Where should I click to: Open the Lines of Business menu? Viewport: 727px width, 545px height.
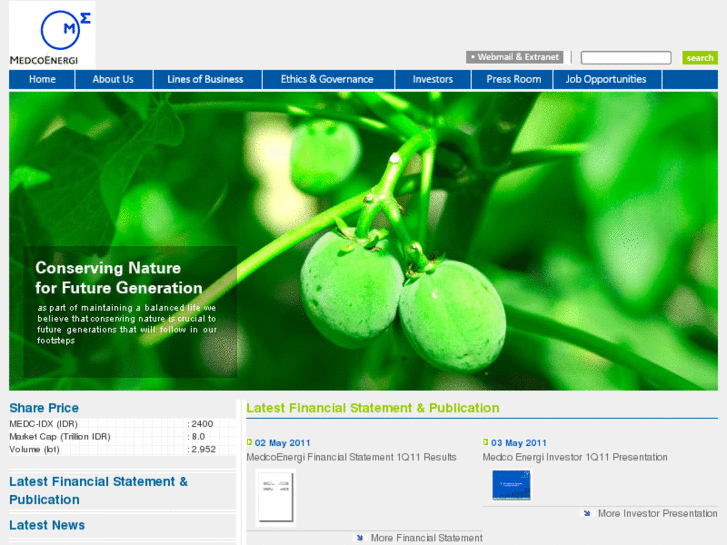pyautogui.click(x=205, y=79)
